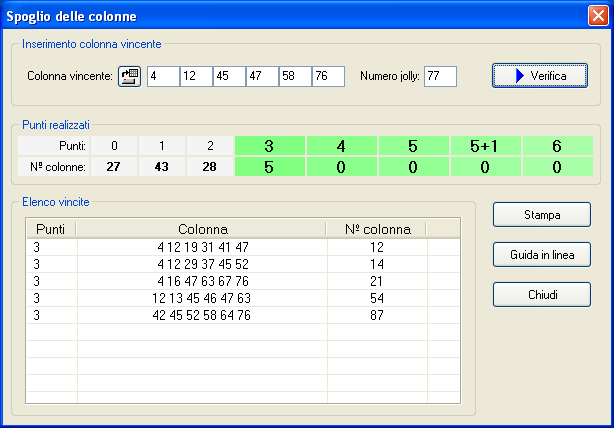Image resolution: width=614 pixels, height=428 pixels.
Task: Click the Stampa button
Action: click(x=542, y=215)
